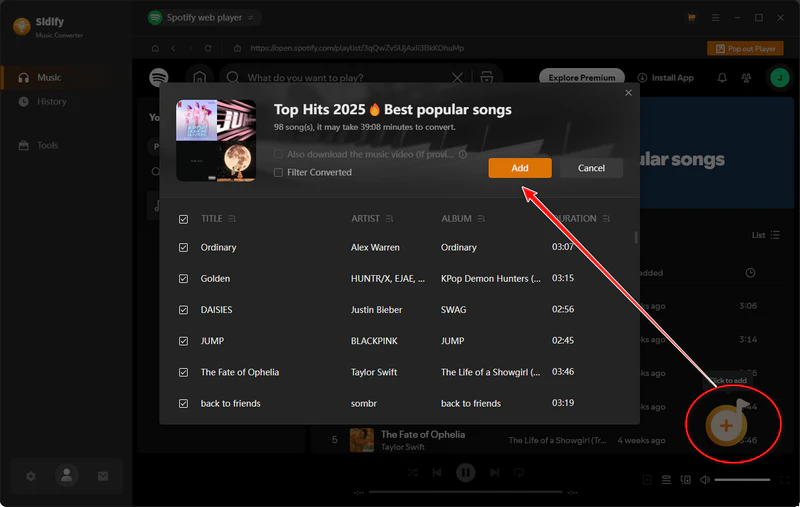Screen dimensions: 800x507
Task: Click the orange plus add button
Action: tap(726, 425)
